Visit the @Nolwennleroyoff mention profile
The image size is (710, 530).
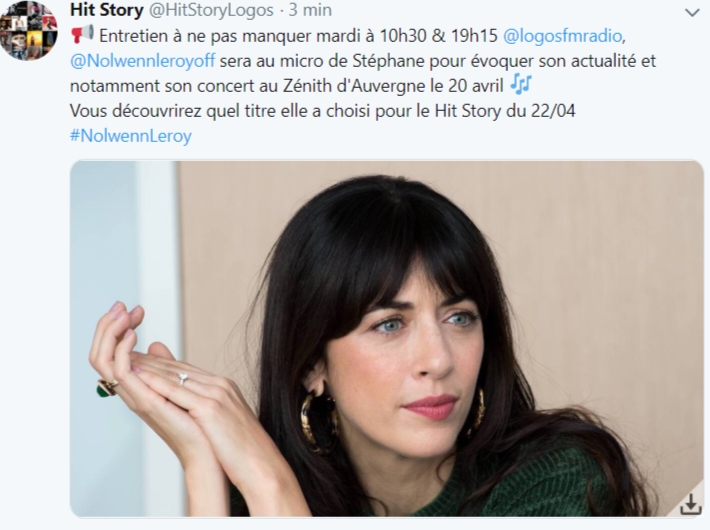pyautogui.click(x=142, y=61)
